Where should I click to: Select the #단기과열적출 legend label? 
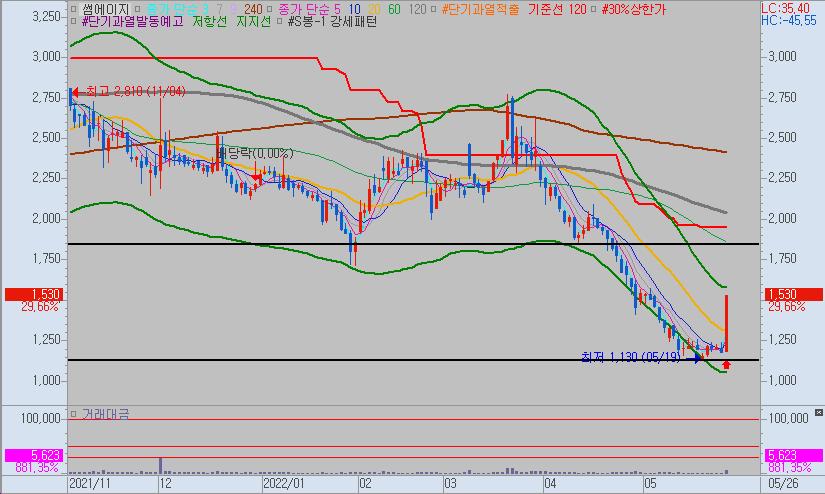click(x=480, y=9)
